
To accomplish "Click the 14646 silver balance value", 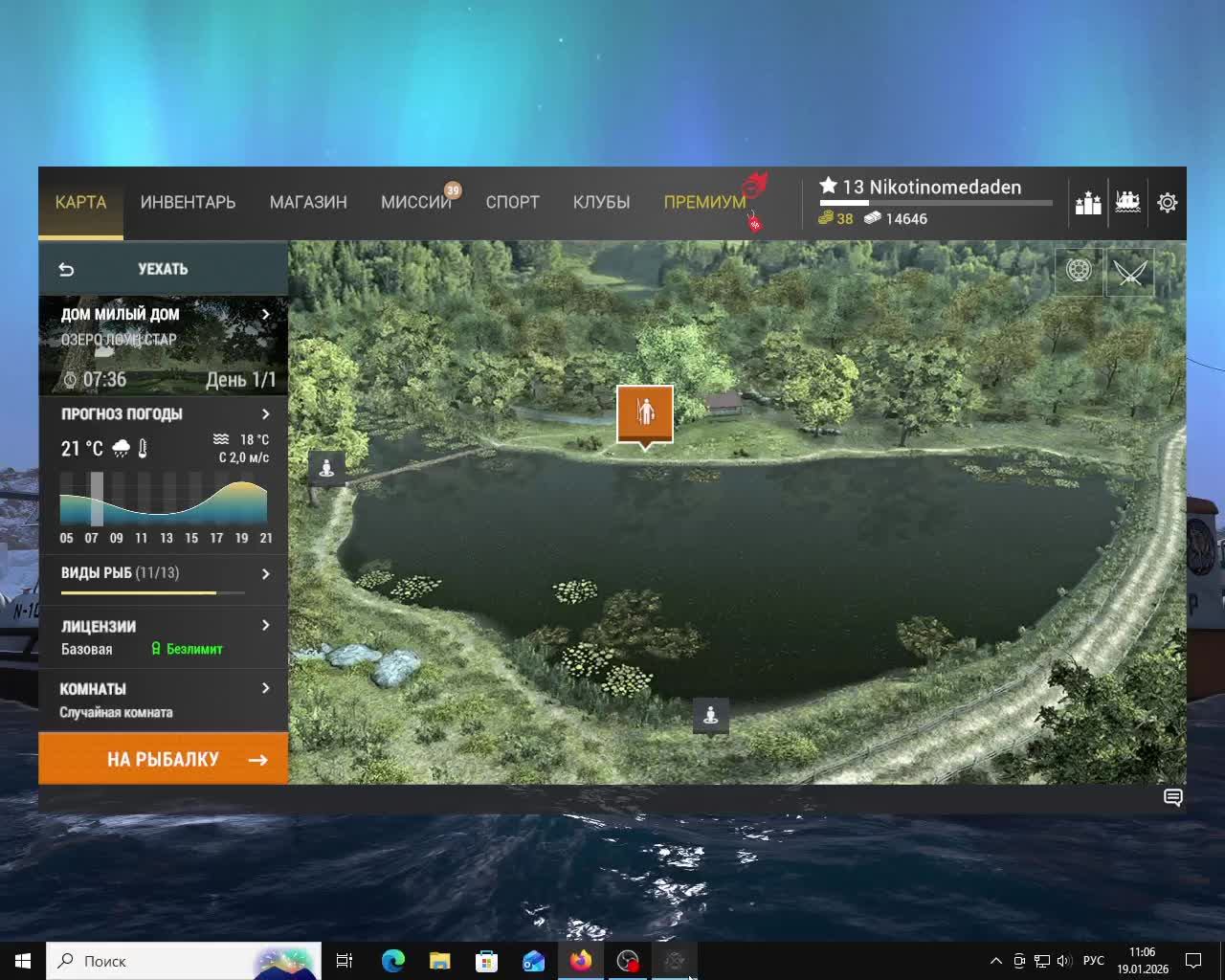I will pos(906,218).
